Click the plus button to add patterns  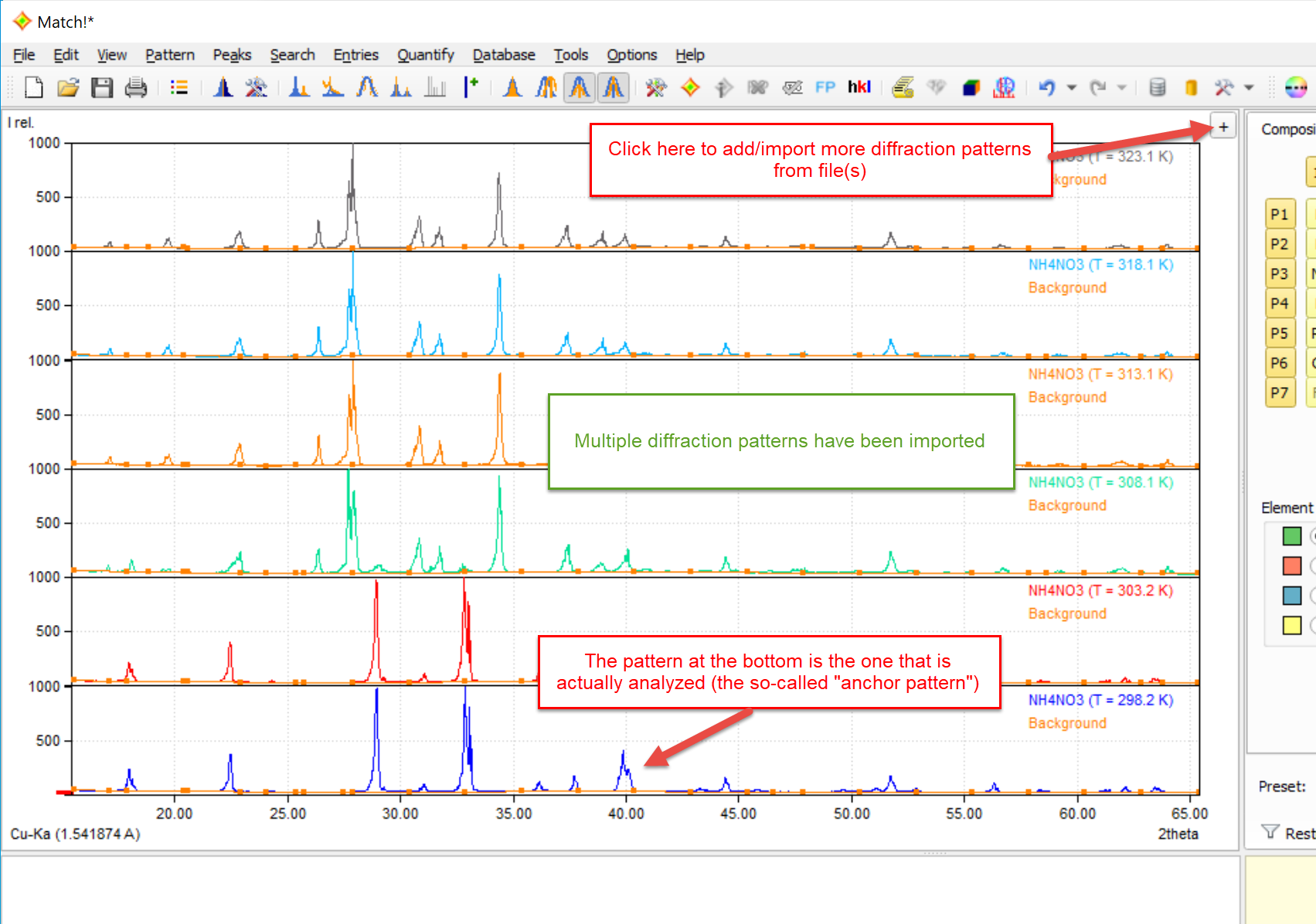coord(1223,127)
